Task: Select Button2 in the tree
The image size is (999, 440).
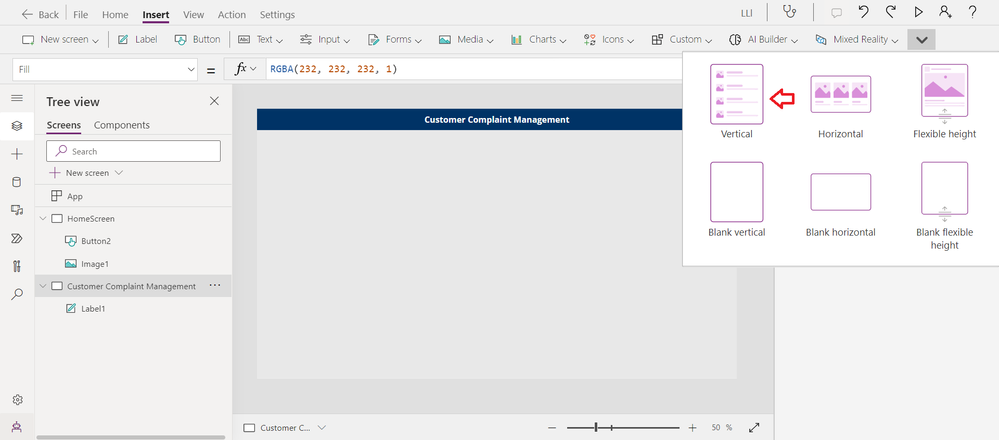Action: point(96,241)
